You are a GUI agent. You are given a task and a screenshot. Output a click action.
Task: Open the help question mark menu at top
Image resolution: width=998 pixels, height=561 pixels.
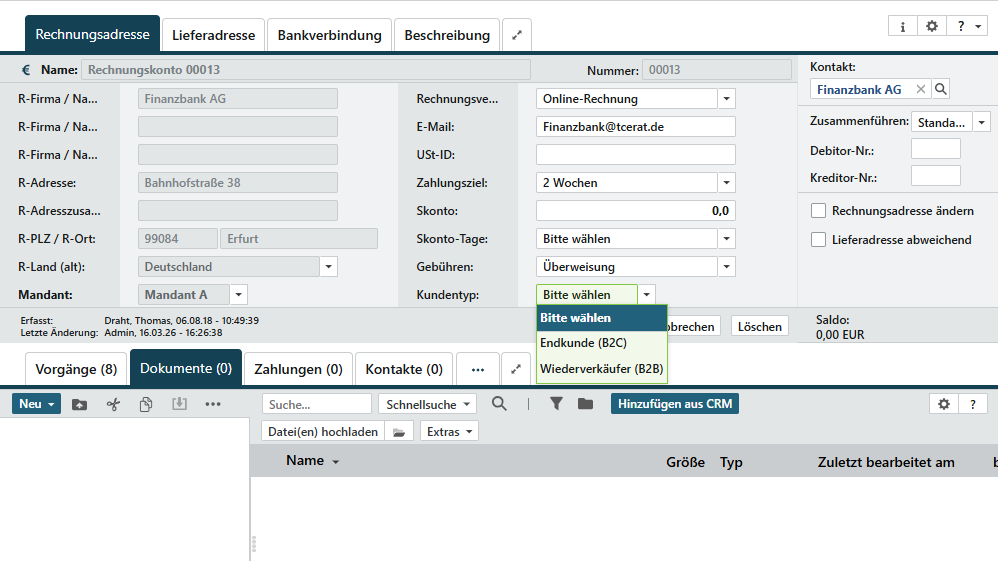point(967,26)
